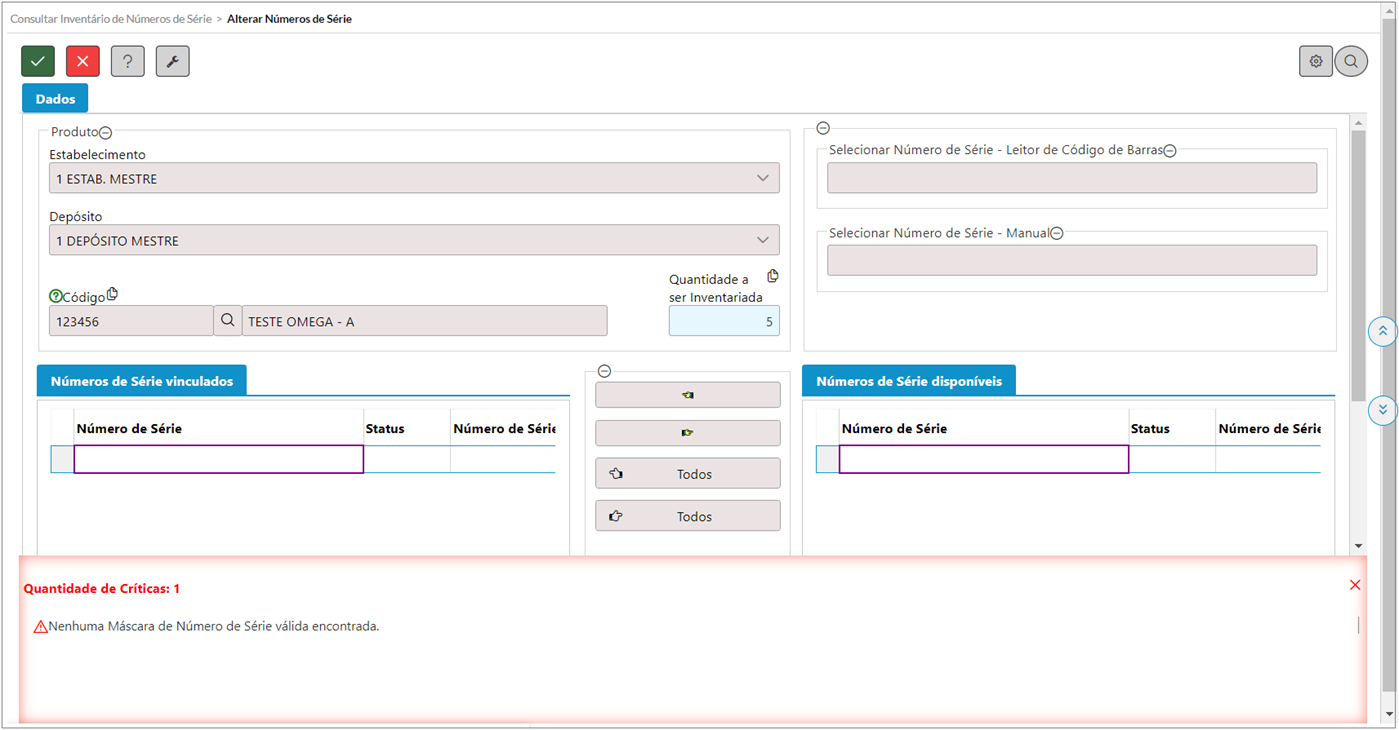This screenshot has height=730, width=1399.
Task: Close the critiques error panel
Action: click(1355, 585)
